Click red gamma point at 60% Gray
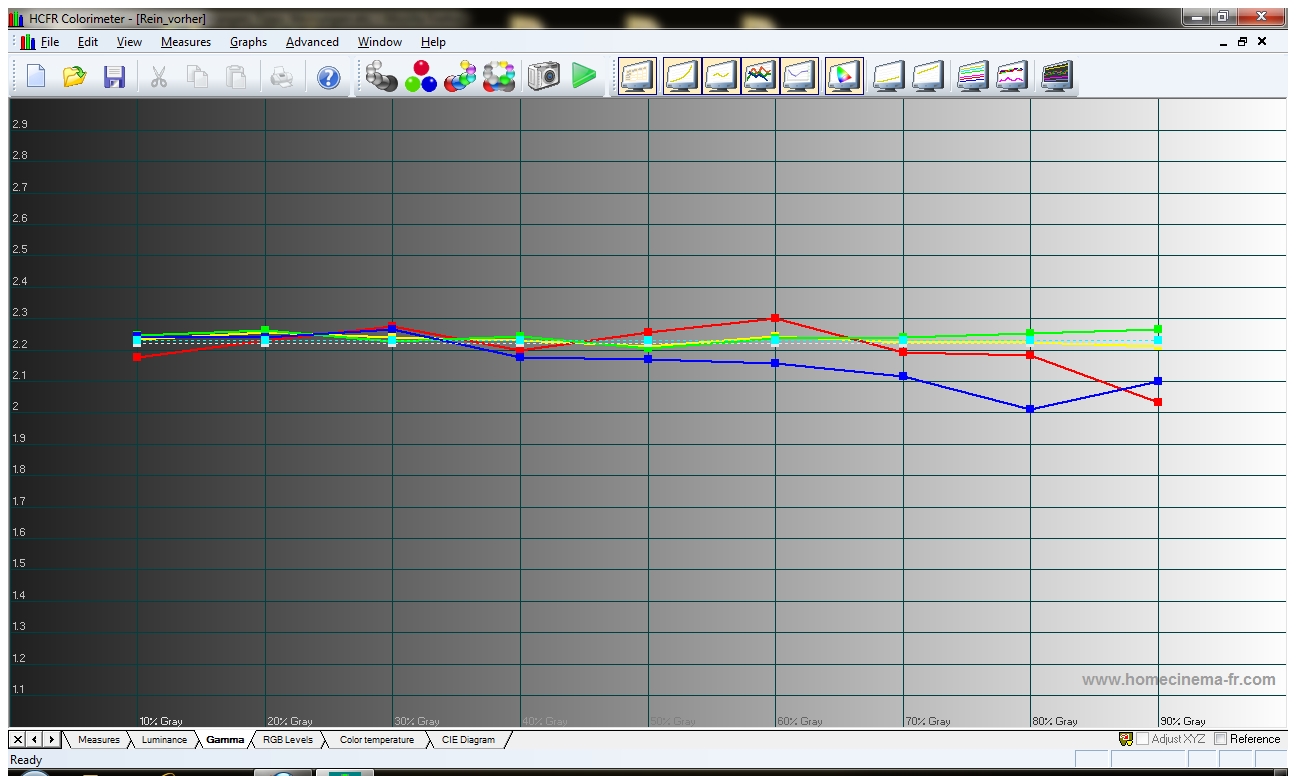Image resolution: width=1296 pixels, height=776 pixels. [x=775, y=319]
